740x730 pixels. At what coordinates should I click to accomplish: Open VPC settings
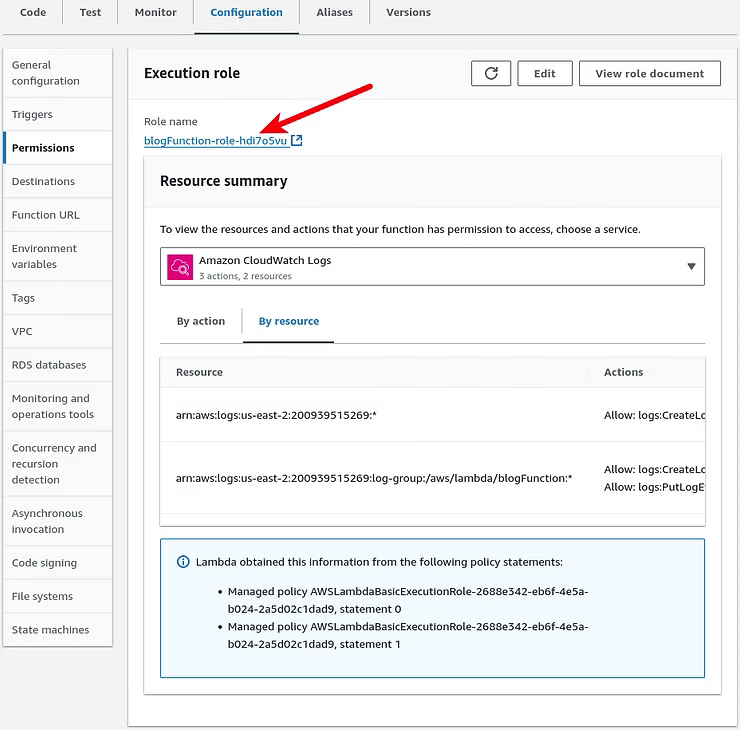[x=58, y=331]
